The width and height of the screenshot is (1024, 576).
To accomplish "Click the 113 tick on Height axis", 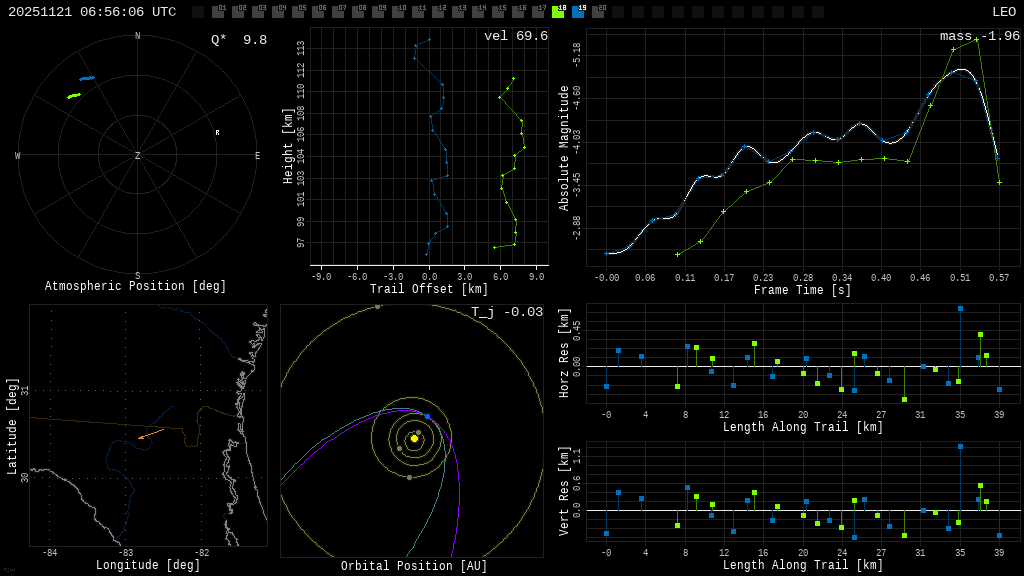I will (x=300, y=48).
